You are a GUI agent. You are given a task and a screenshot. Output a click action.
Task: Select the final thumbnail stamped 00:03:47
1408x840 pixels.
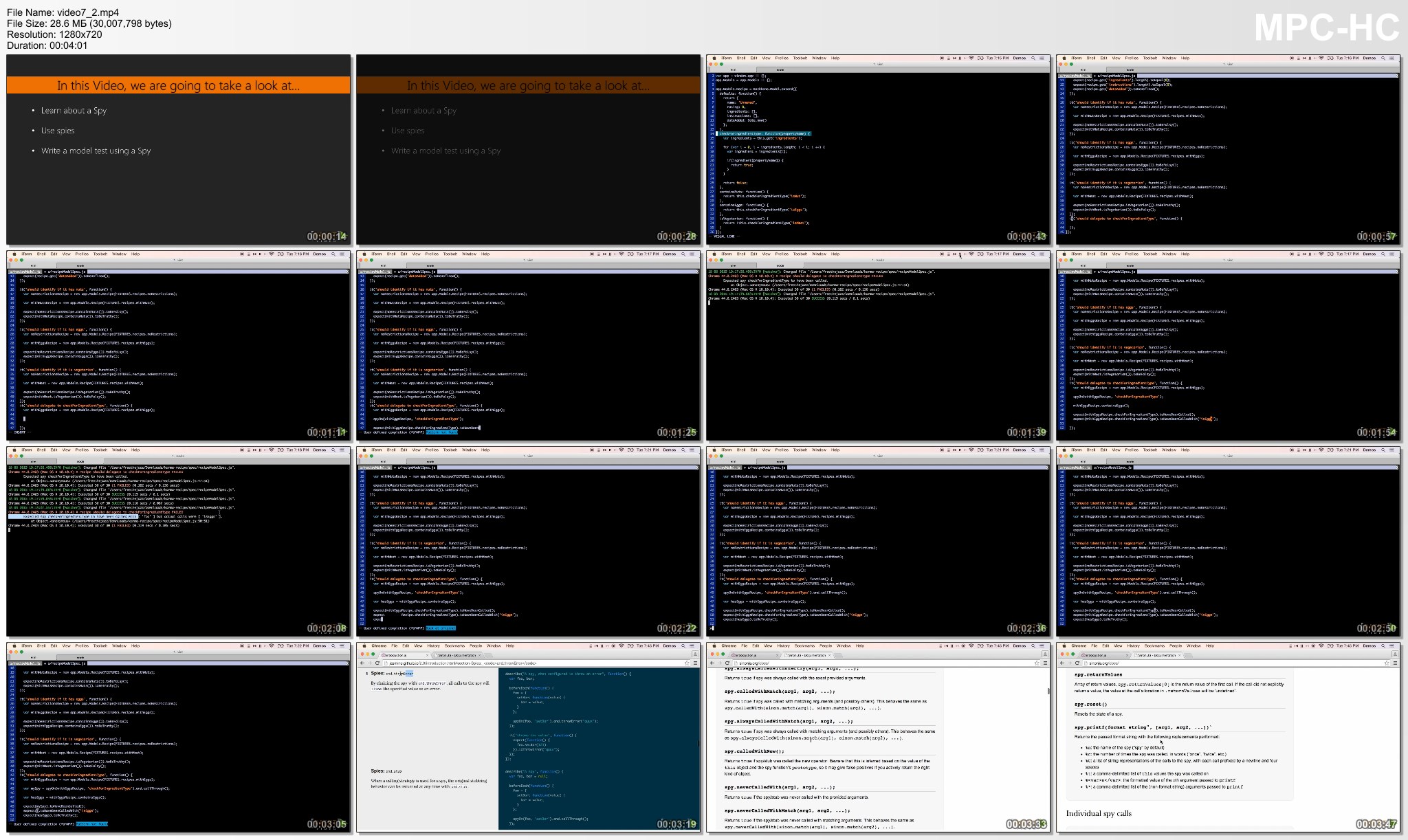1229,738
